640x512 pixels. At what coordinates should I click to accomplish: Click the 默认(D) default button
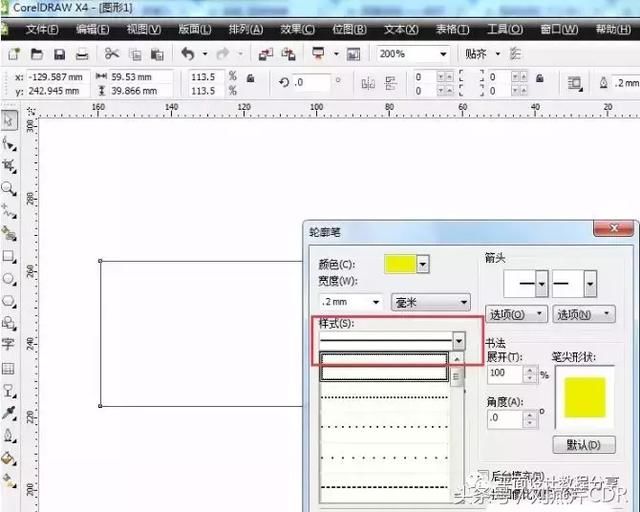584,445
